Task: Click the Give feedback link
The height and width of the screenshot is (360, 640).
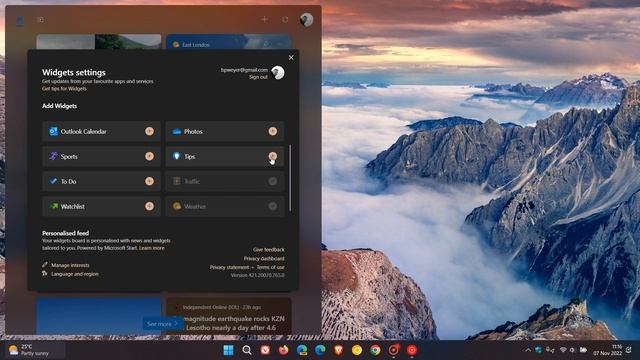Action: [x=269, y=249]
